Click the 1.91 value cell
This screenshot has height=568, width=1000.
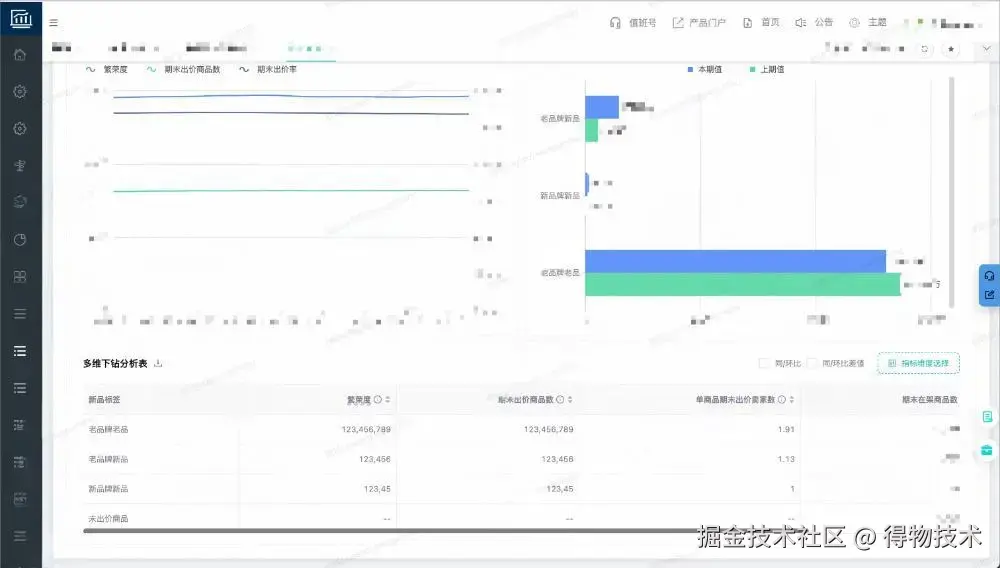point(786,430)
